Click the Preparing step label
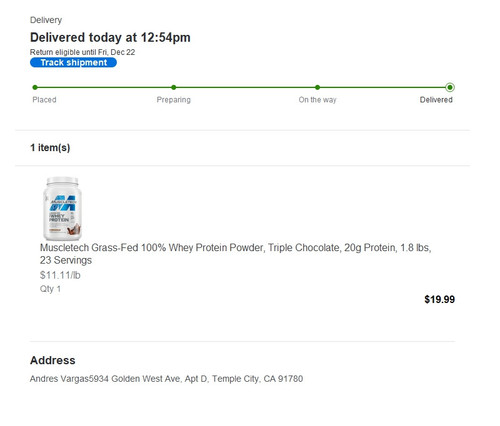Image resolution: width=500 pixels, height=426 pixels. (x=174, y=100)
